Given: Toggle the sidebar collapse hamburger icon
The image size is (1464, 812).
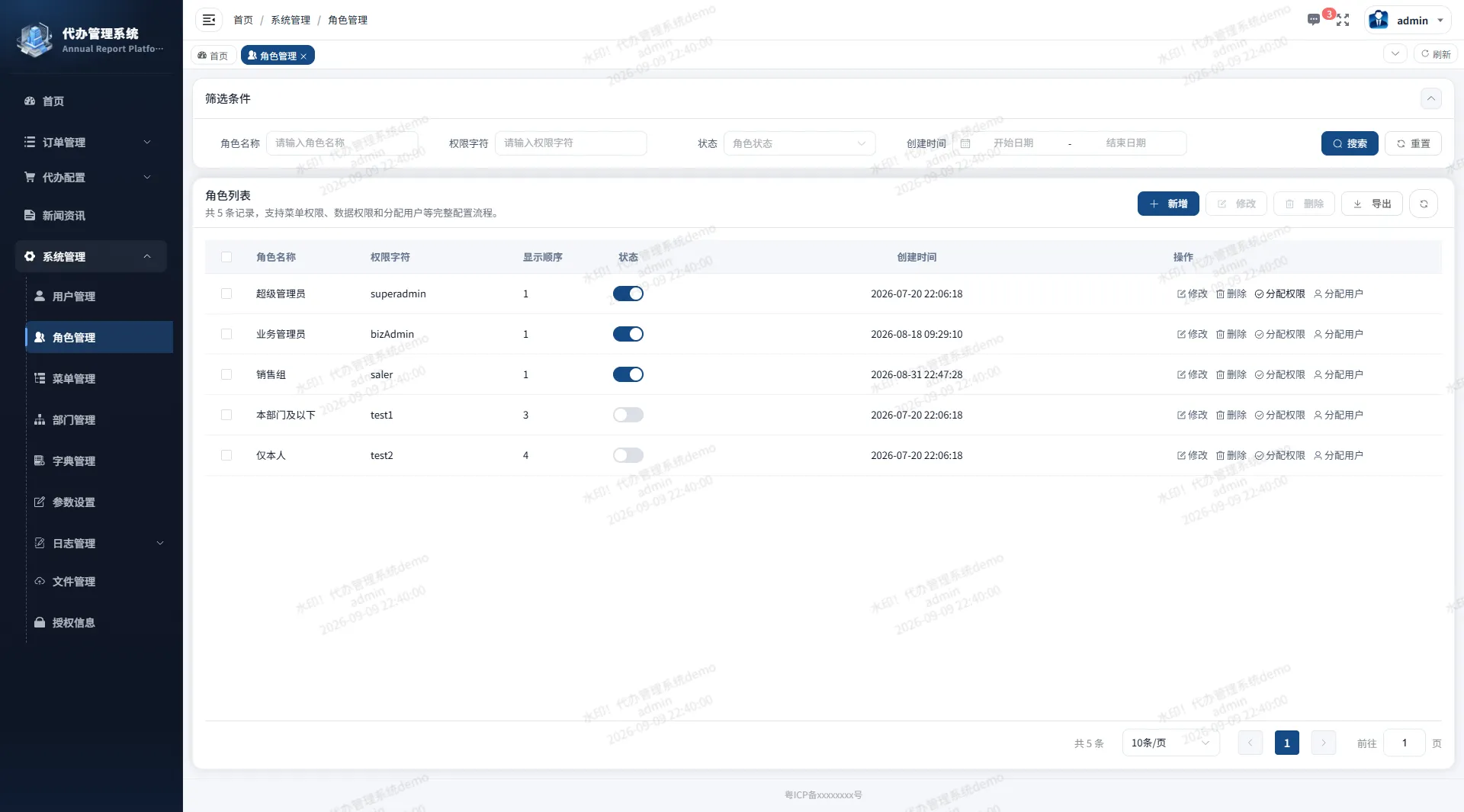Looking at the screenshot, I should [208, 20].
